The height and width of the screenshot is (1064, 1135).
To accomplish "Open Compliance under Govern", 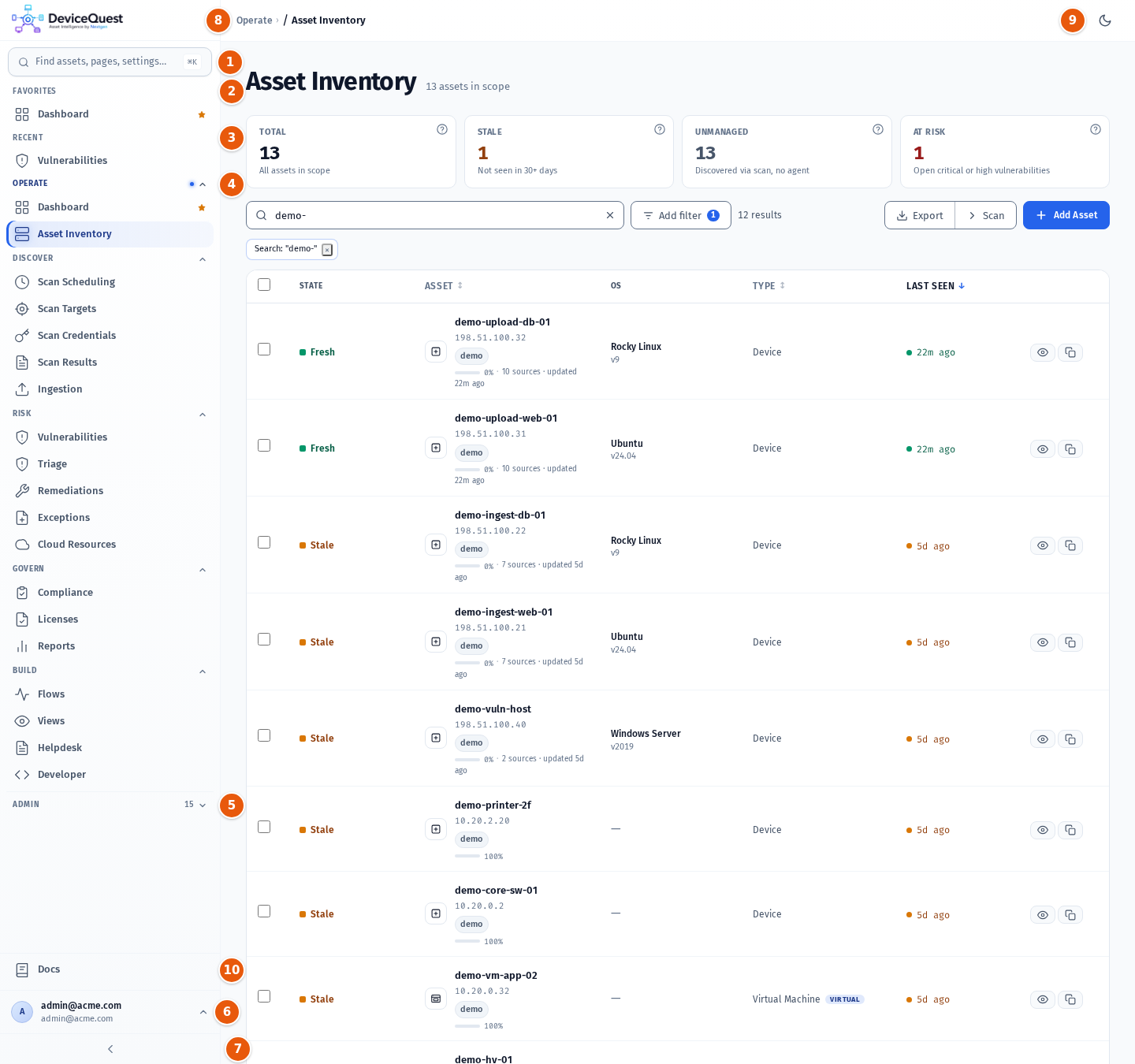I will coord(110,593).
